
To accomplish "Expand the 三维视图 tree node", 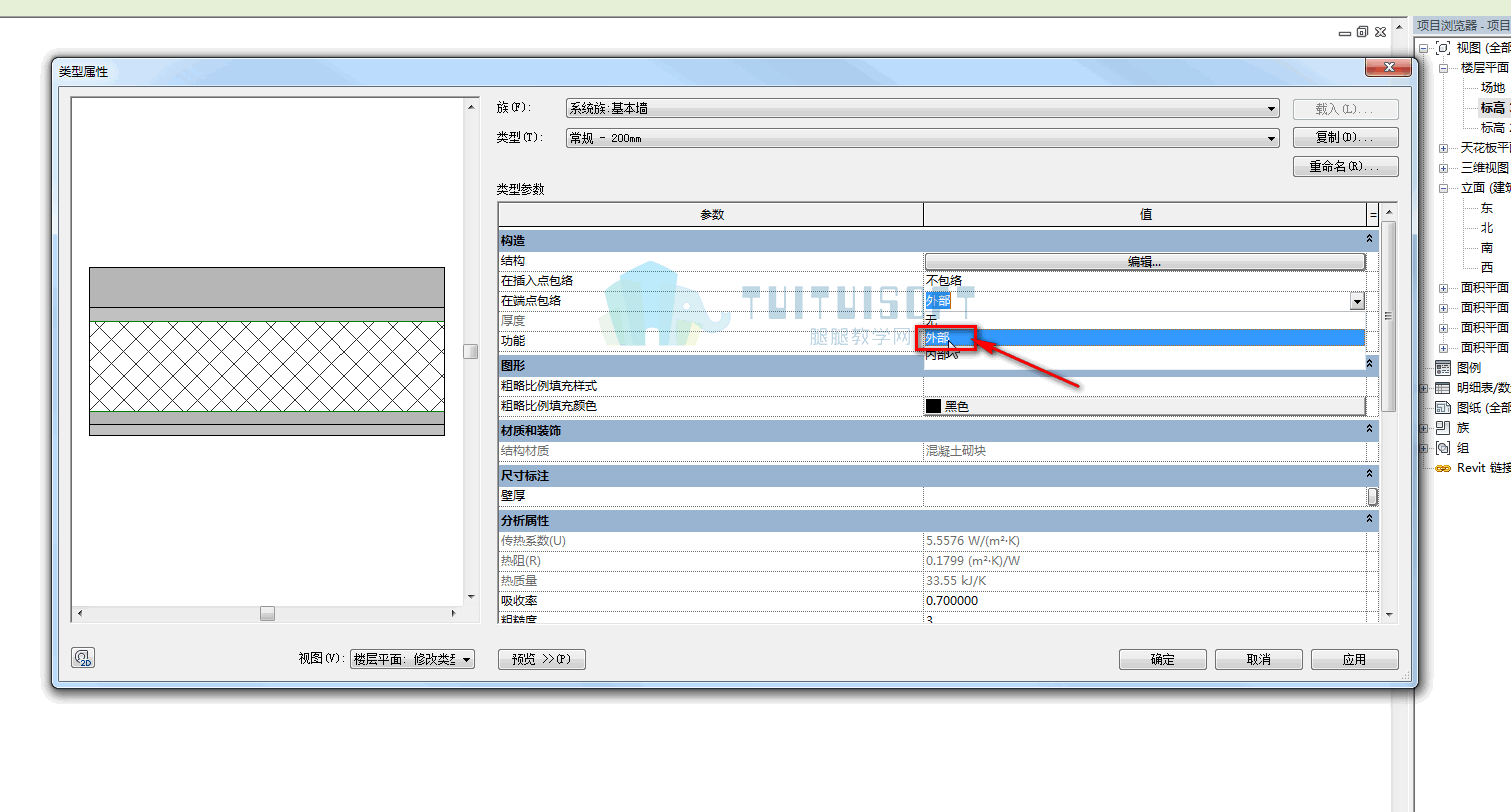I will [x=1443, y=168].
